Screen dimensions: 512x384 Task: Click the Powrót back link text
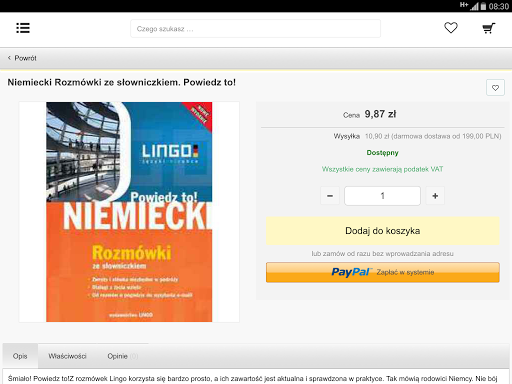[x=25, y=58]
